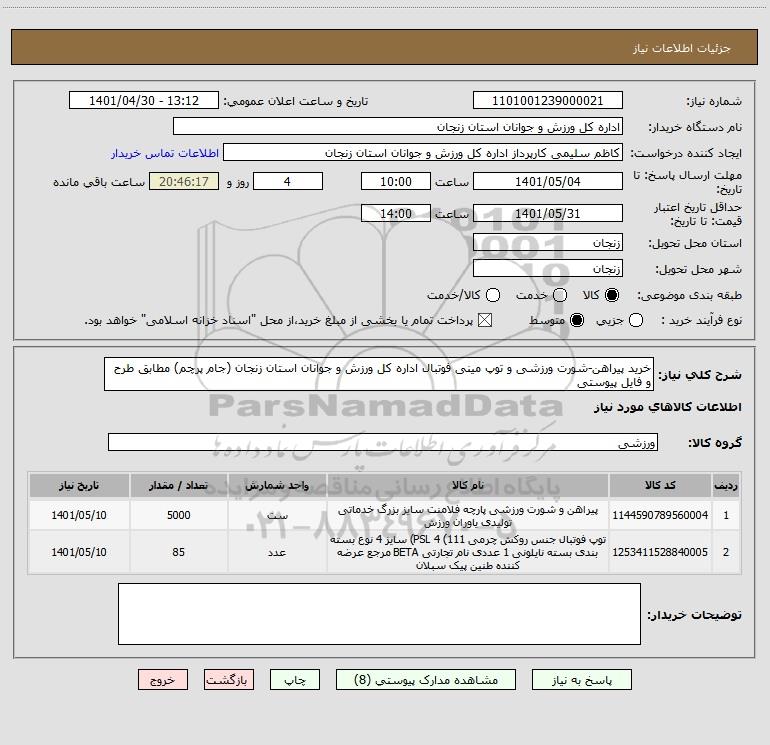Click the خروج exit button
The image size is (770, 745).
click(163, 680)
